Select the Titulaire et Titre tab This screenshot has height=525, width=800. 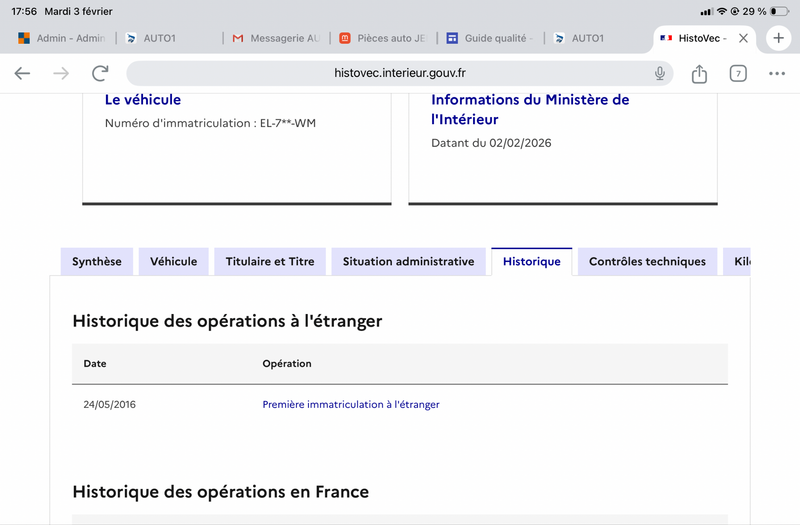coord(269,262)
